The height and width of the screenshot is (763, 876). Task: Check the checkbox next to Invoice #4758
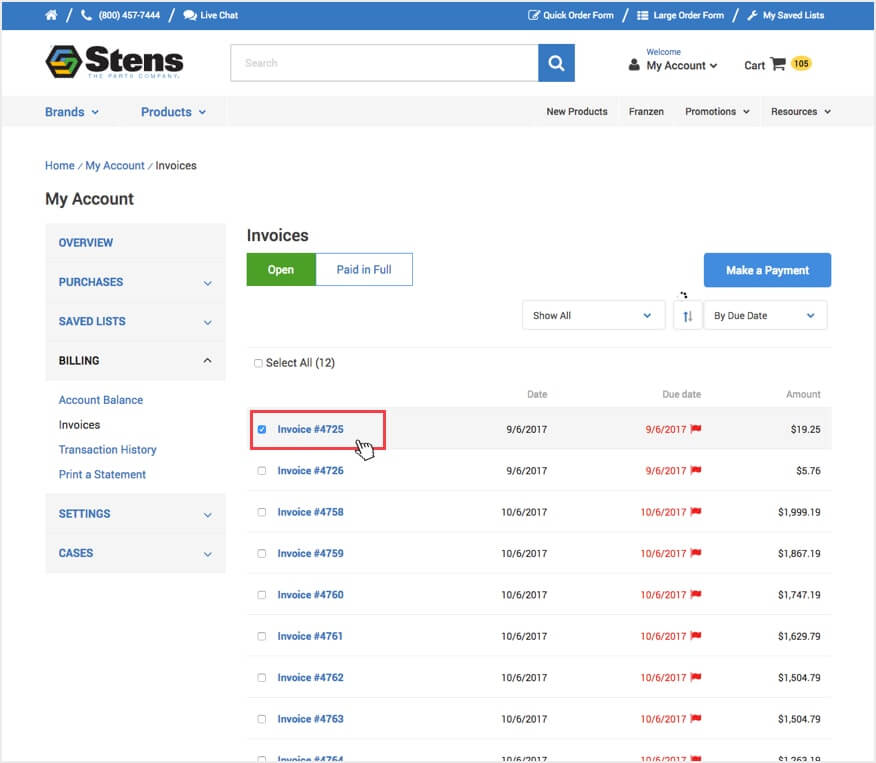coord(262,511)
